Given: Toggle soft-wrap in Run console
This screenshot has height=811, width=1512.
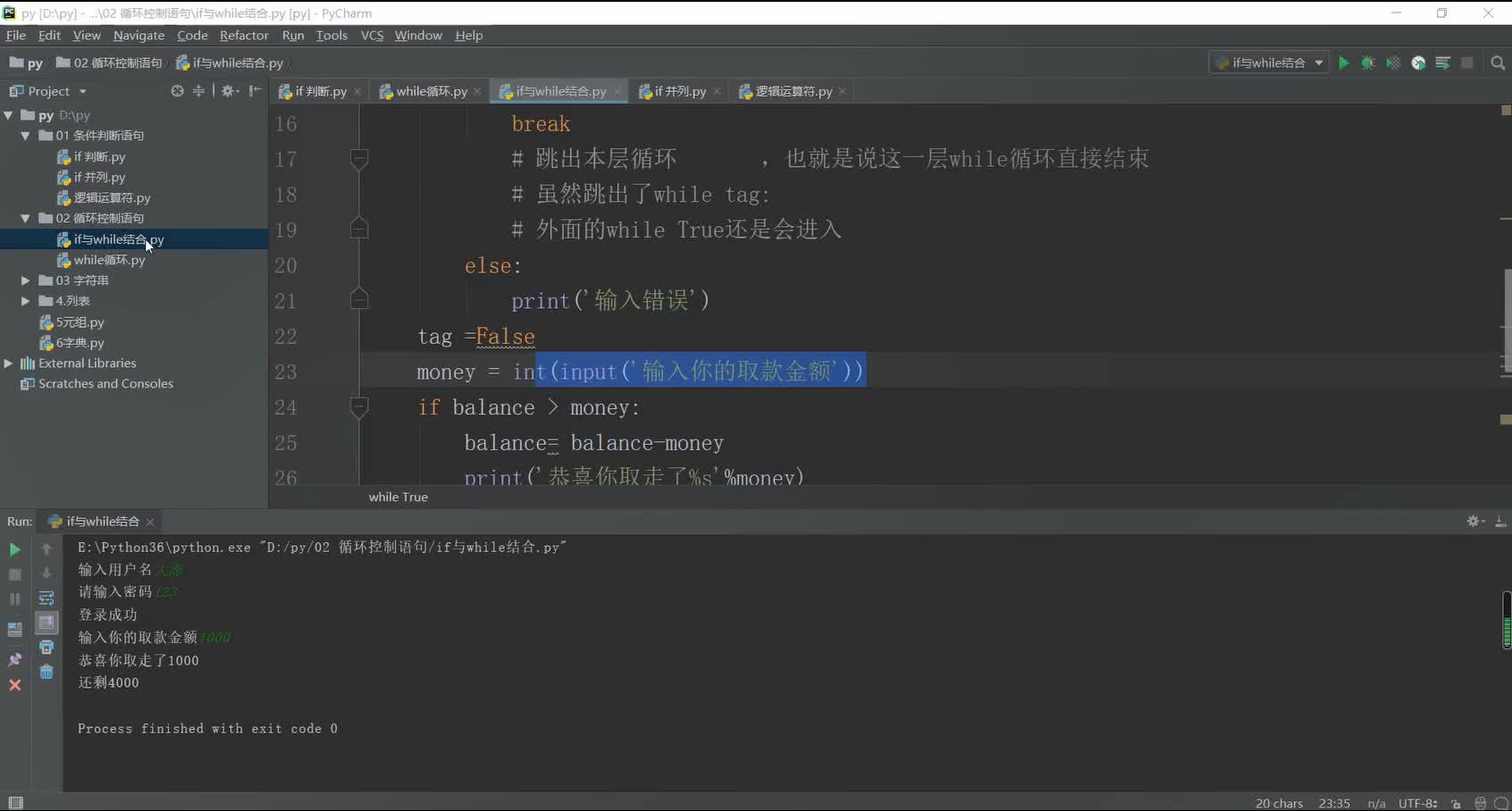Looking at the screenshot, I should point(46,598).
